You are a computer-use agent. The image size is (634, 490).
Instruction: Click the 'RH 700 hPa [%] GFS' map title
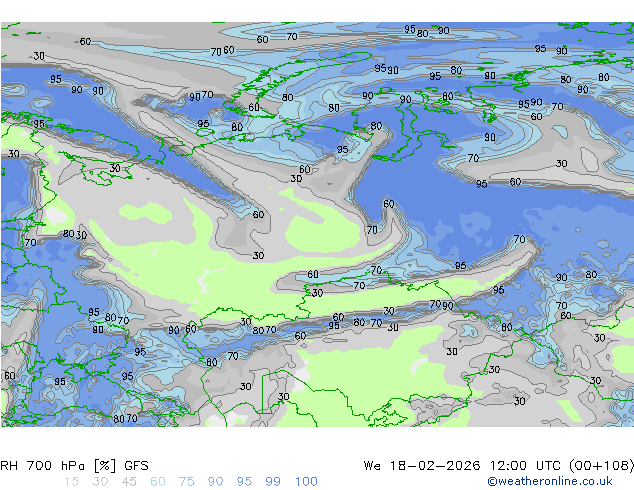[x=74, y=466]
